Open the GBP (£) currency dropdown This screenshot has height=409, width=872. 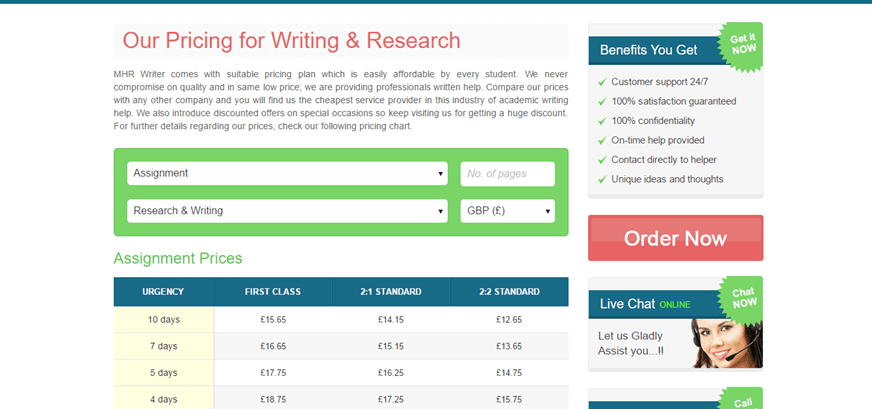(507, 211)
